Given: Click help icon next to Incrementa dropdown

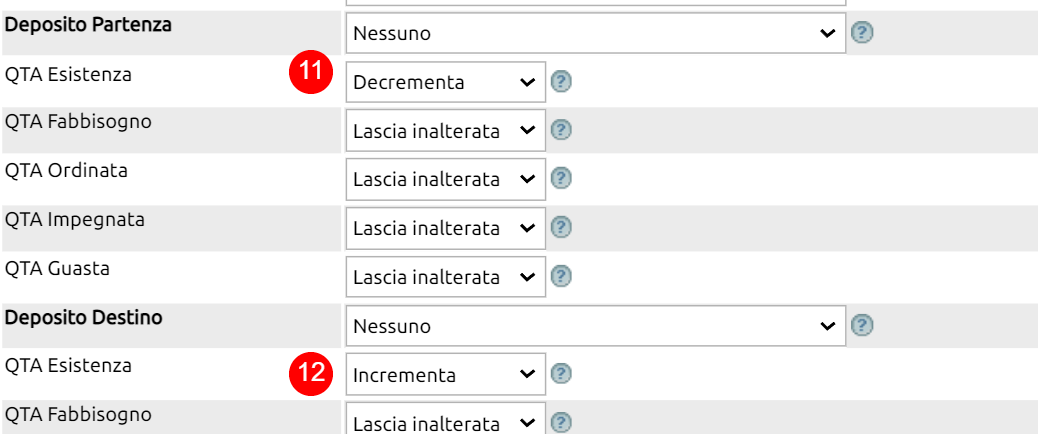Looking at the screenshot, I should coord(561,374).
